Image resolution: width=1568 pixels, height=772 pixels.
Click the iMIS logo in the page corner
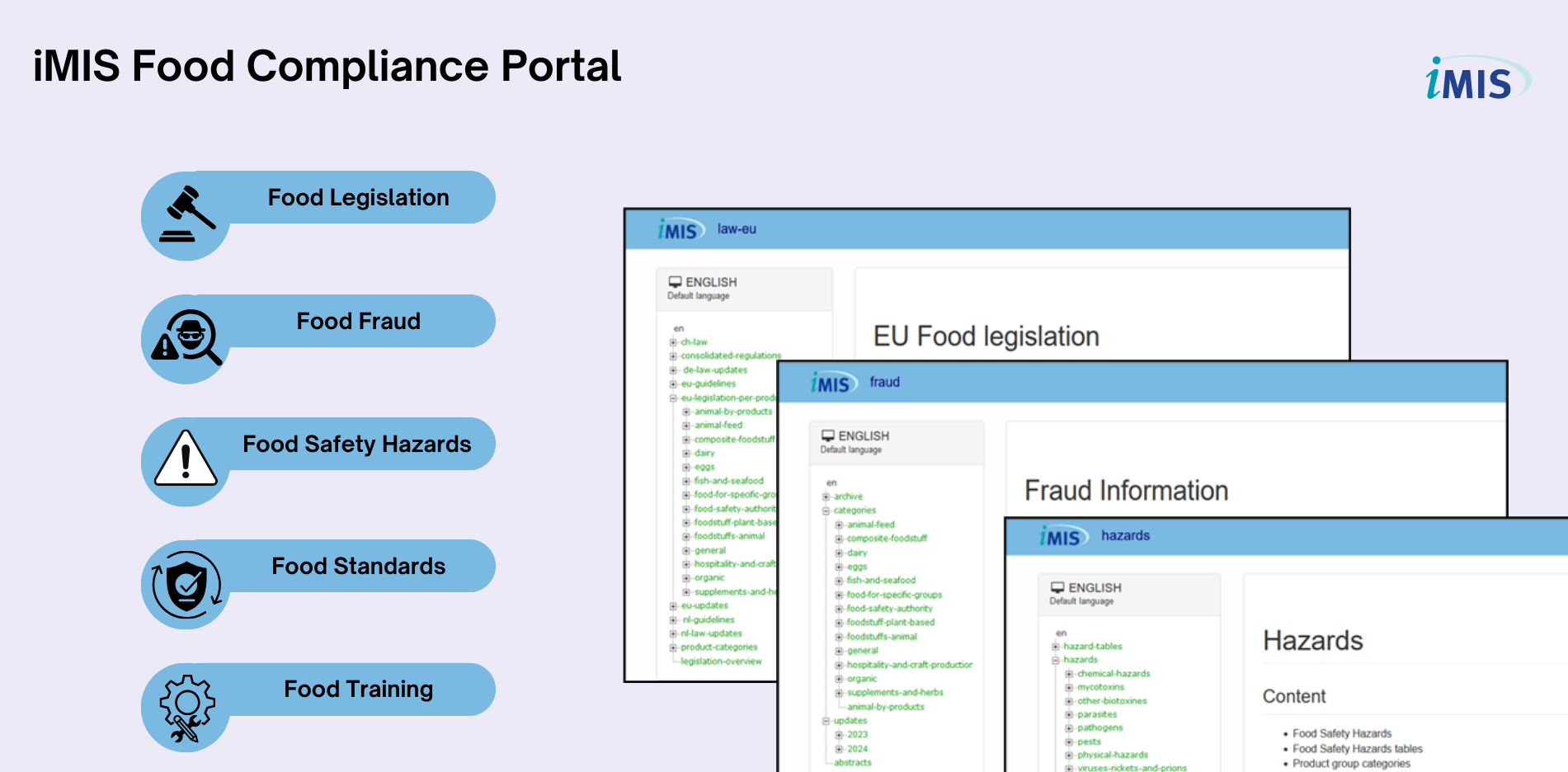1477,78
